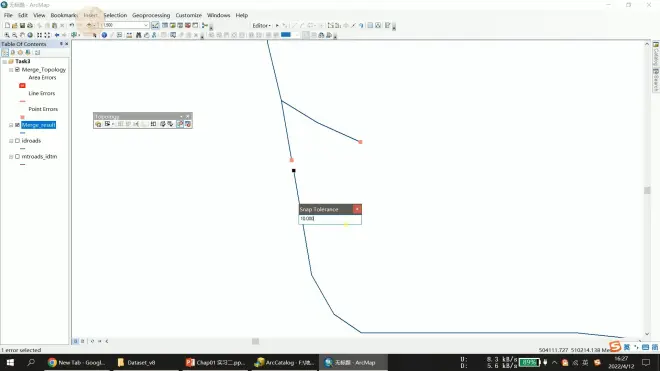Undo the last action
Viewport: 660px width, 371px height.
click(x=72, y=26)
